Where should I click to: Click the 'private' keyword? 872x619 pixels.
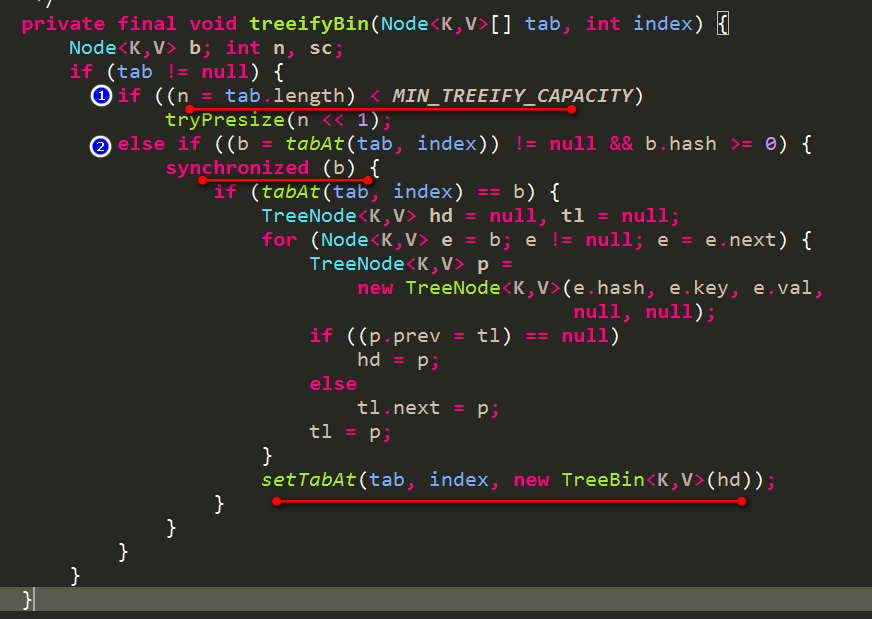tap(63, 24)
